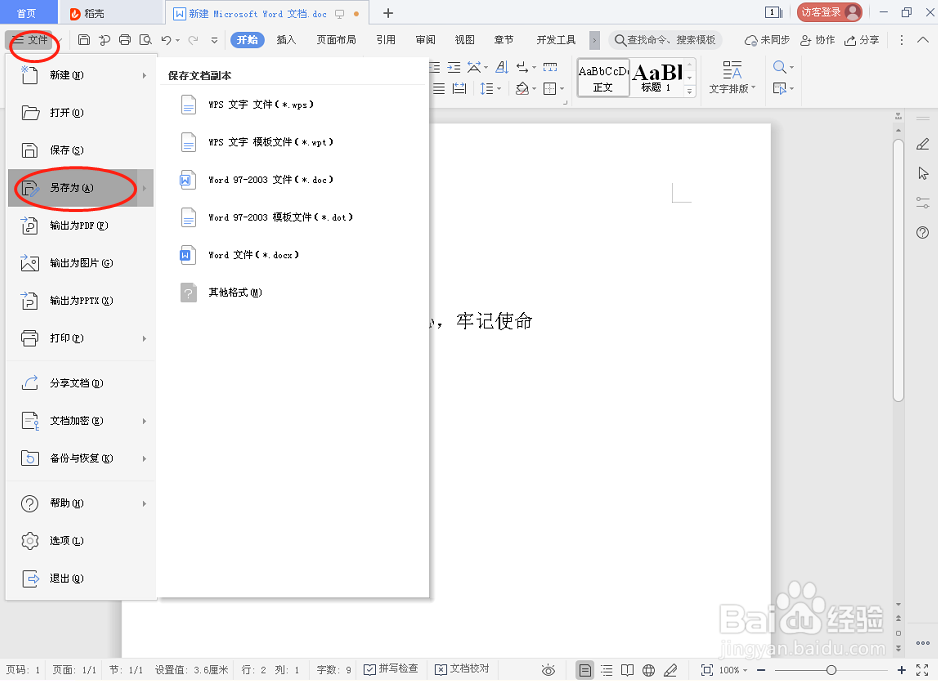Choose Word 97-2003 模板文件 (*.dot) format
This screenshot has width=938, height=681.
[293, 217]
